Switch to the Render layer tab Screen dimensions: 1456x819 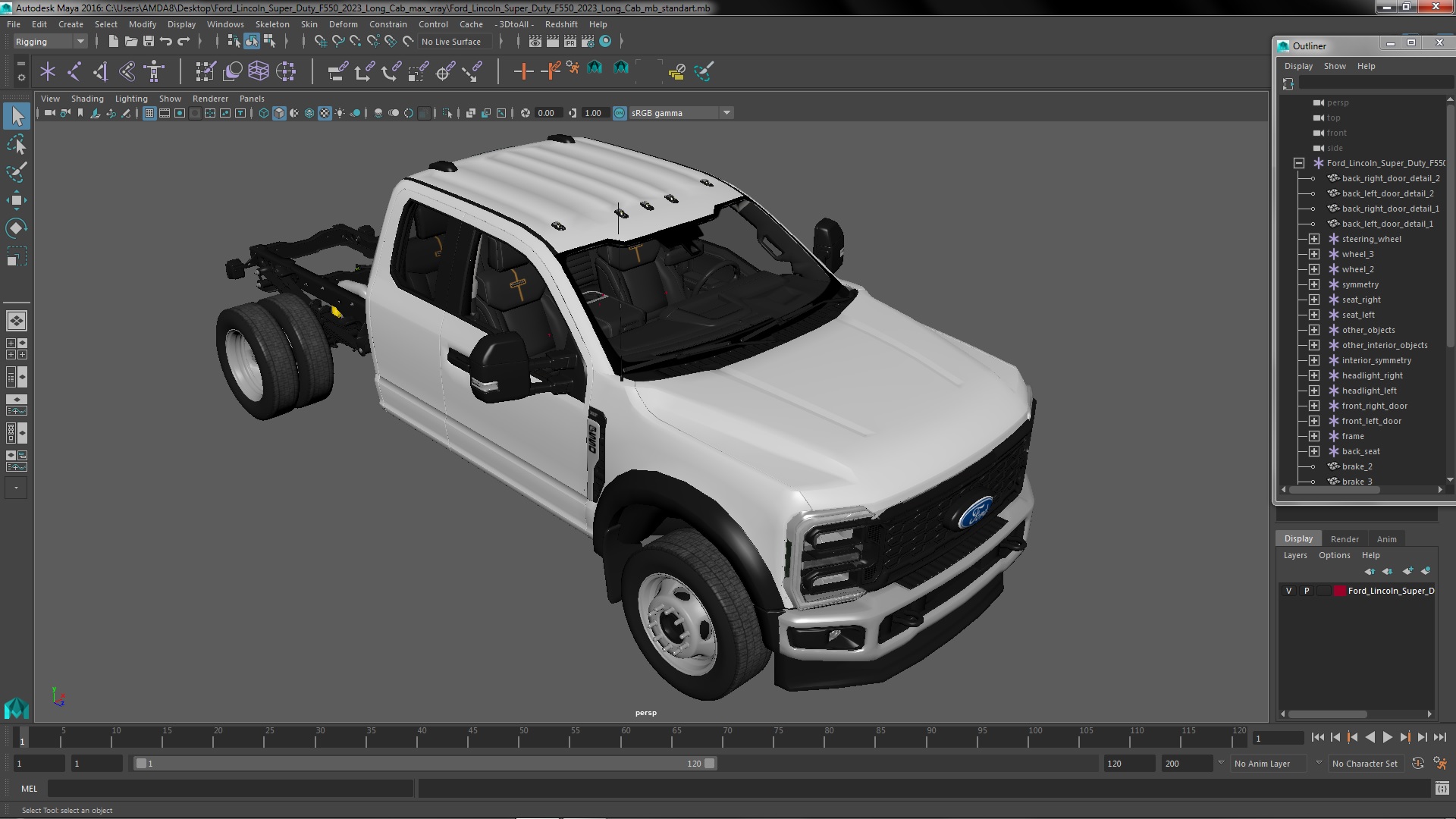coord(1345,539)
